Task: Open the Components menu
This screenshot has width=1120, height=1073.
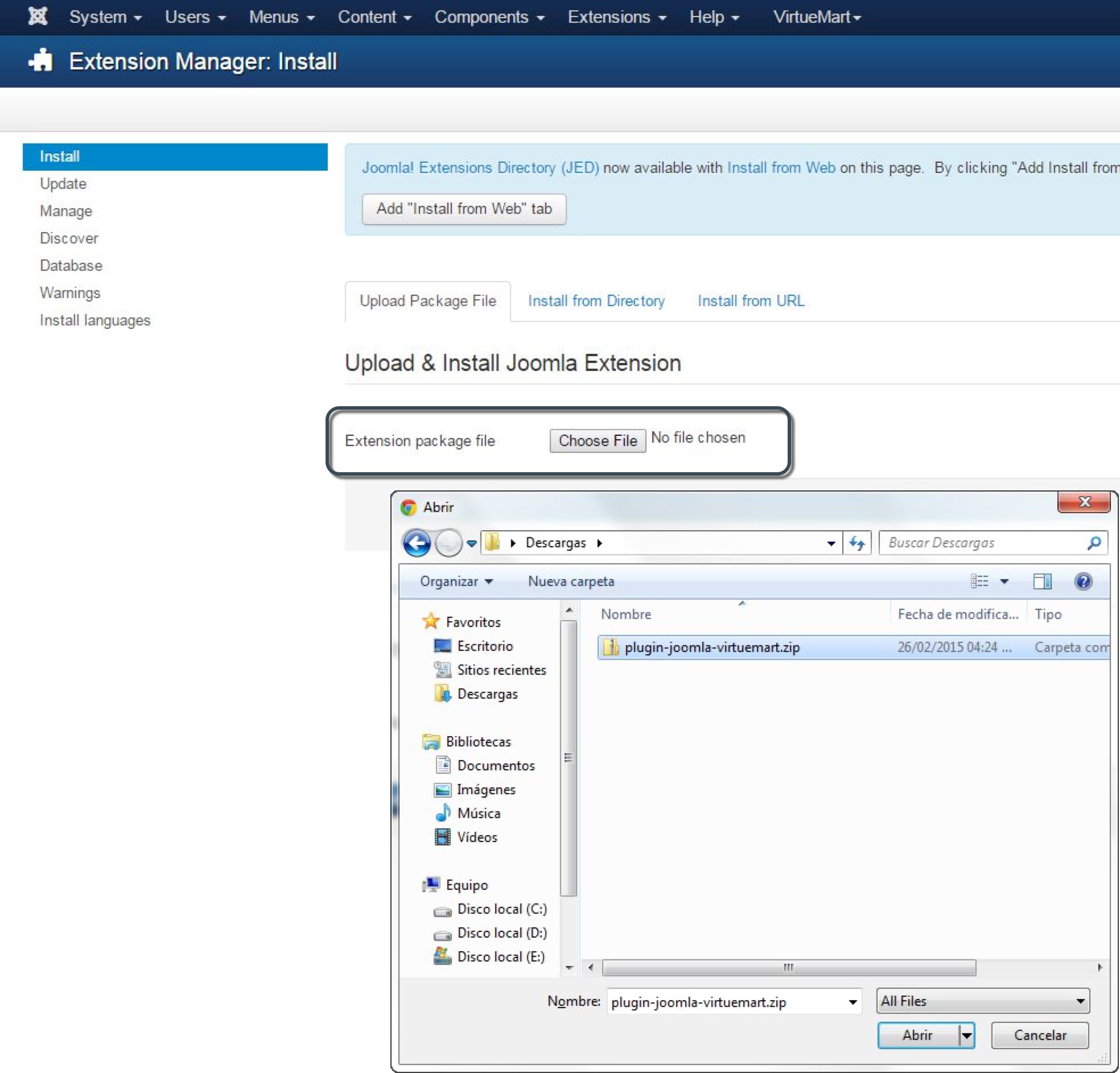Action: 489,16
